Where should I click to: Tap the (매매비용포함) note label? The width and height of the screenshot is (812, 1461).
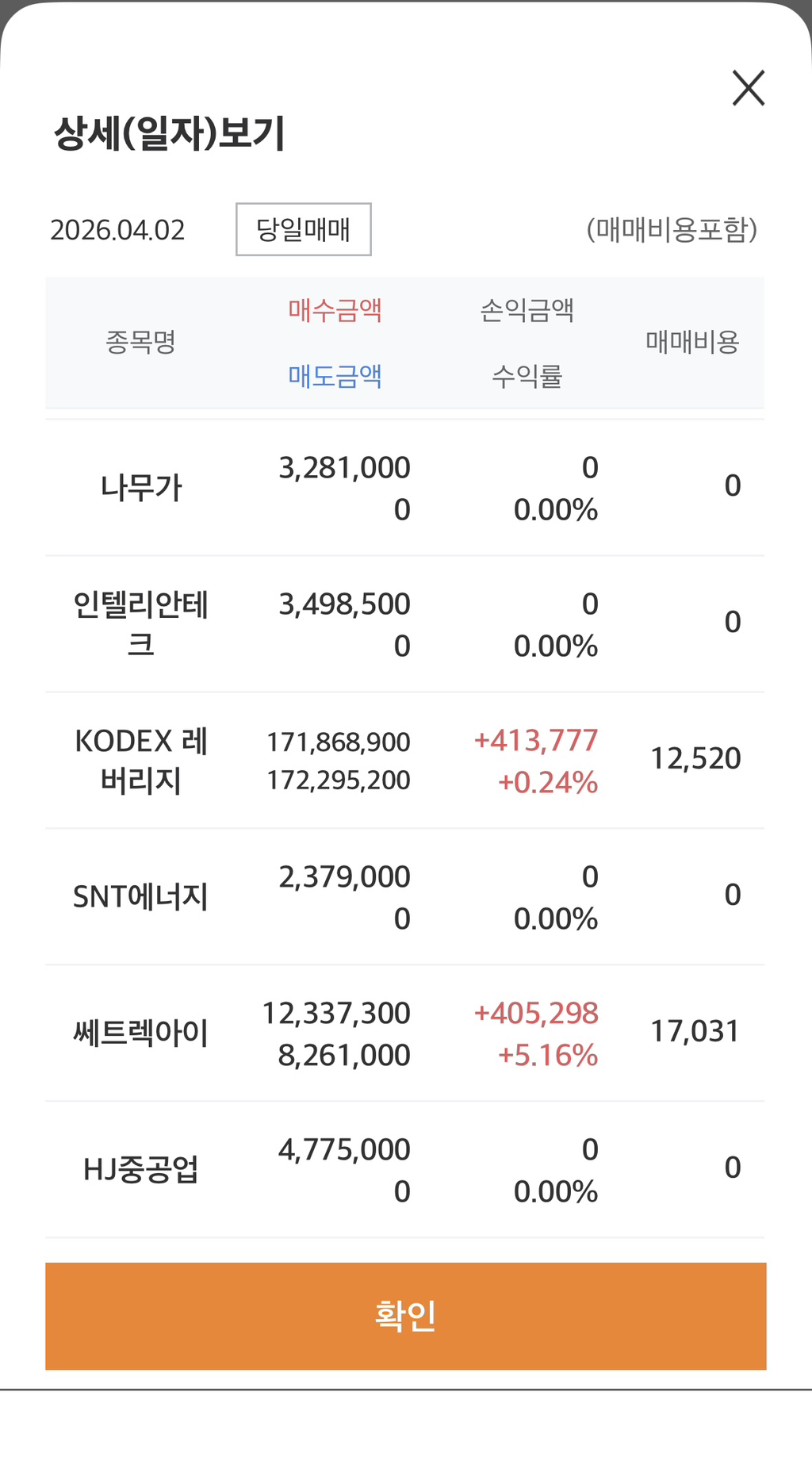672,230
